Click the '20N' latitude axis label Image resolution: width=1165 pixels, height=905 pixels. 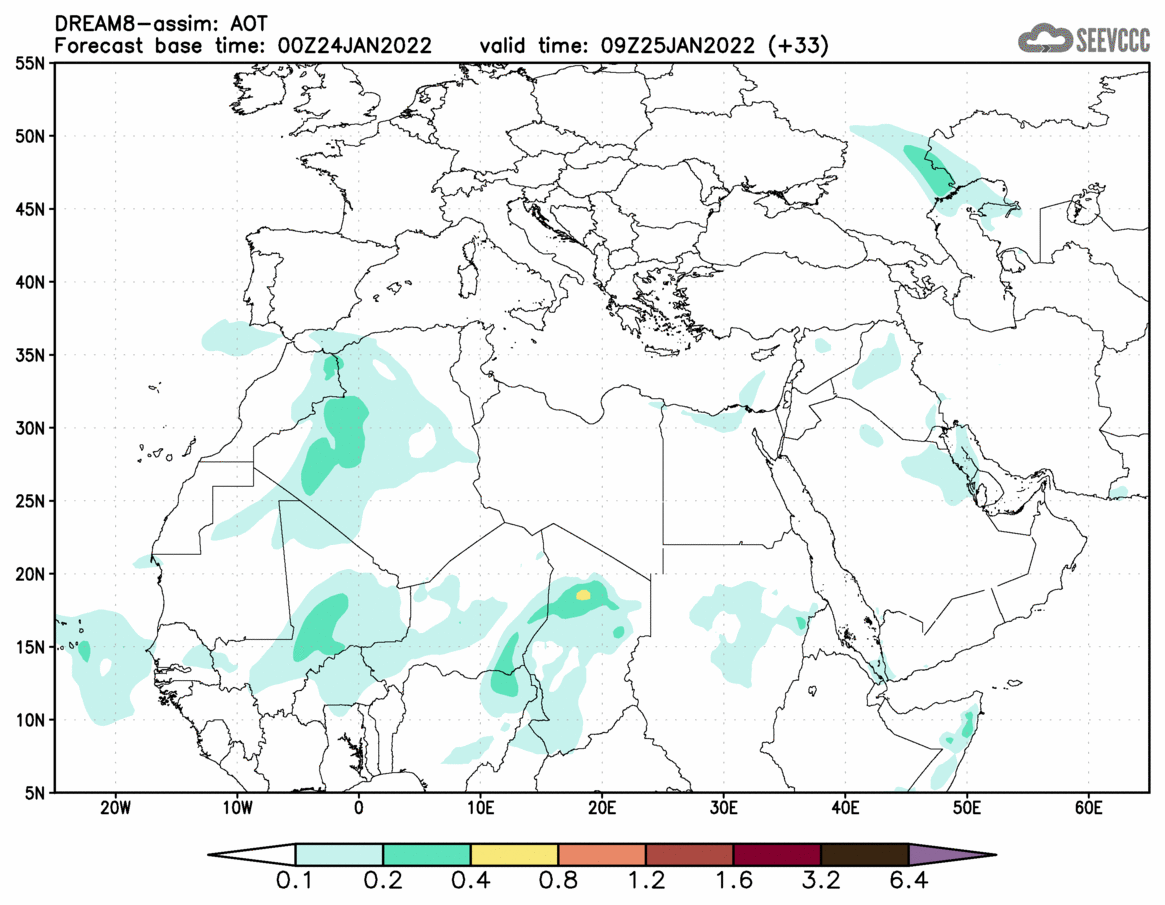30,574
